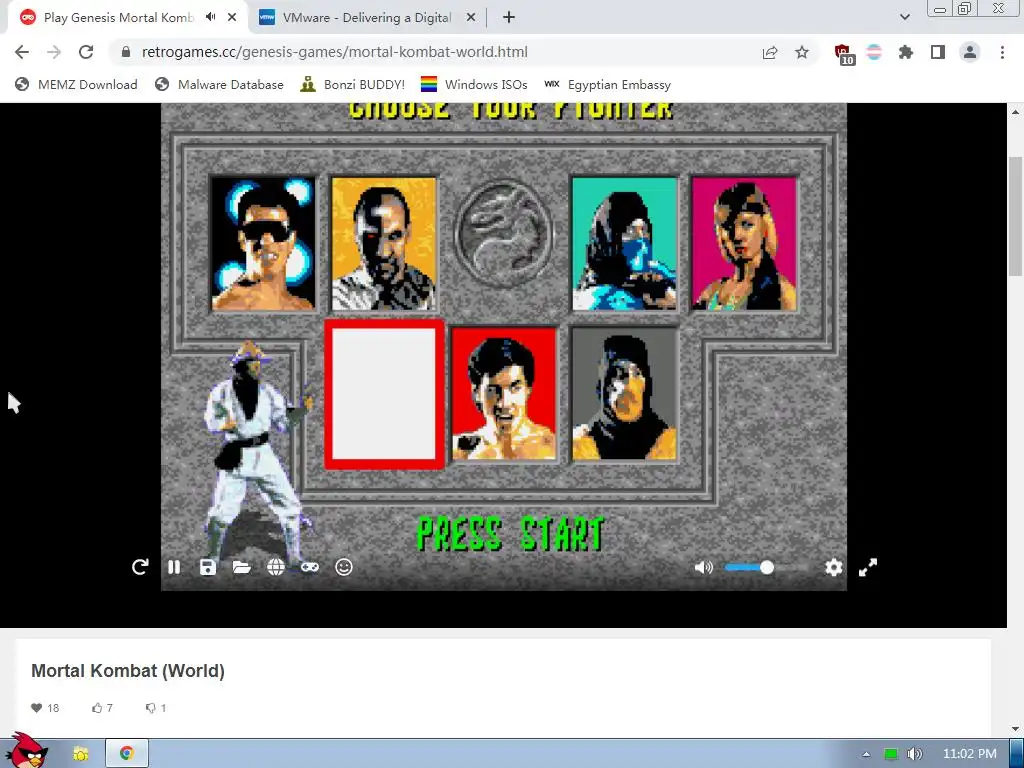The image size is (1024, 768).
Task: Switch to Play Genesis Mortal Kombat tab
Action: (x=118, y=18)
